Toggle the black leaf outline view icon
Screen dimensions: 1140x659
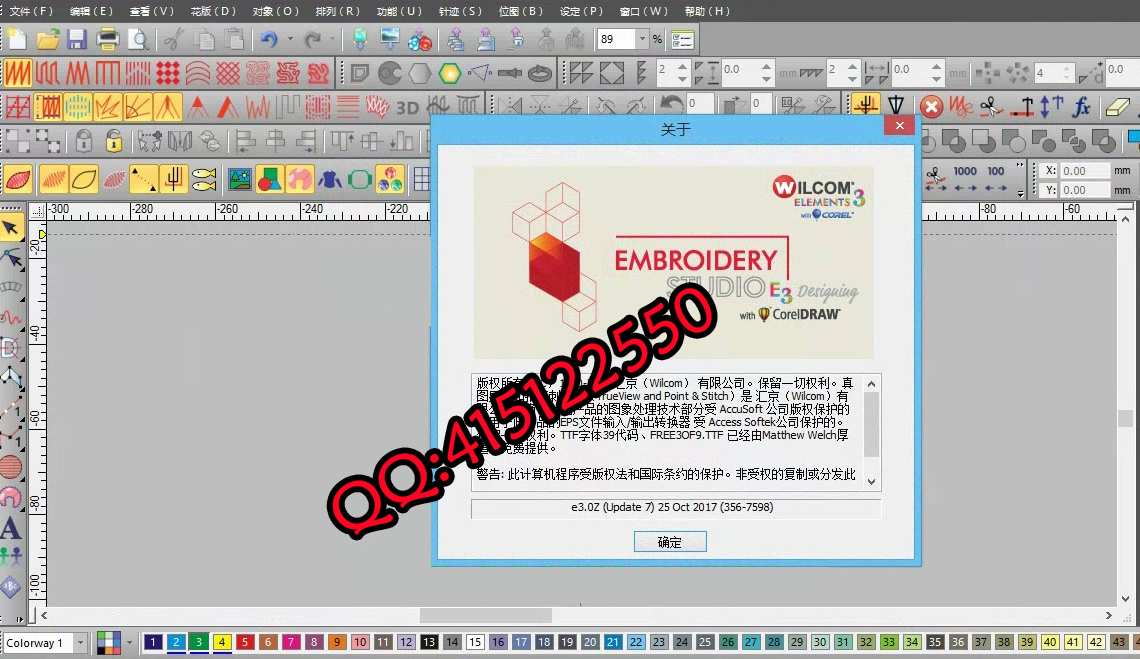coord(84,179)
